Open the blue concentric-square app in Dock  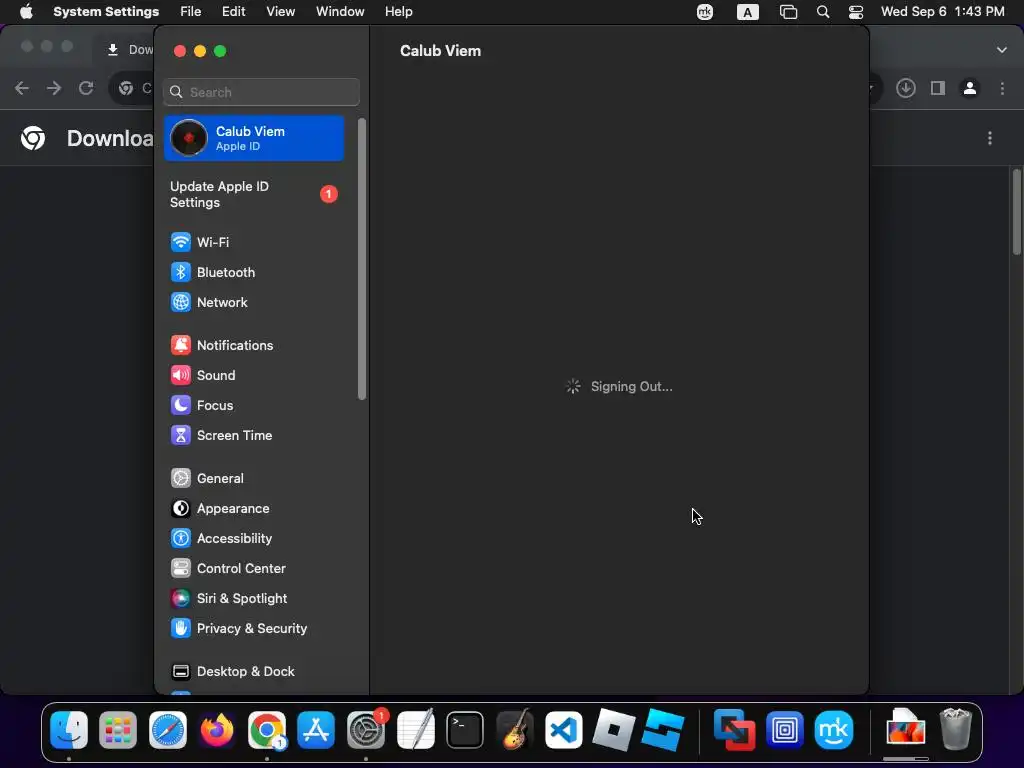tap(784, 729)
